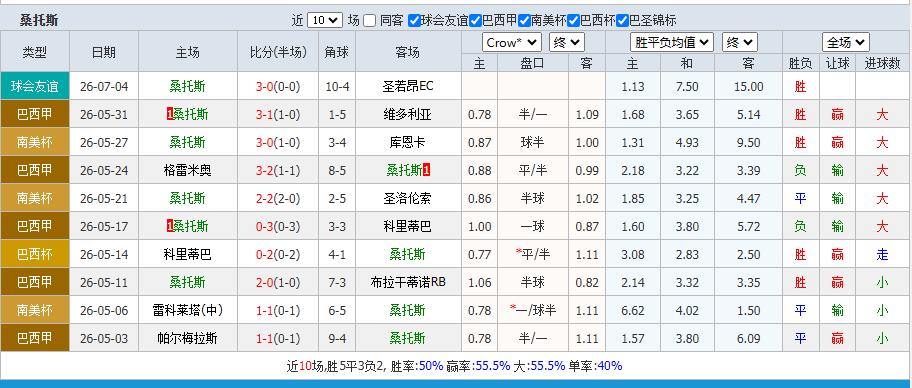The height and width of the screenshot is (388, 912).
Task: Open the 3-1 score of the 维多利亚 match
Action: 265,115
